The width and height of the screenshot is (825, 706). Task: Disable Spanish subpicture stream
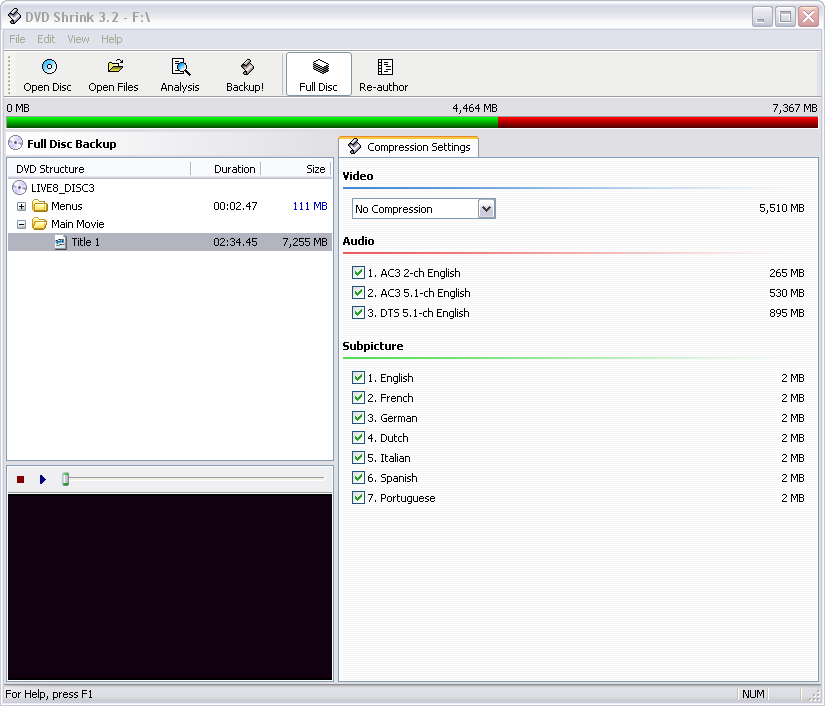click(358, 478)
